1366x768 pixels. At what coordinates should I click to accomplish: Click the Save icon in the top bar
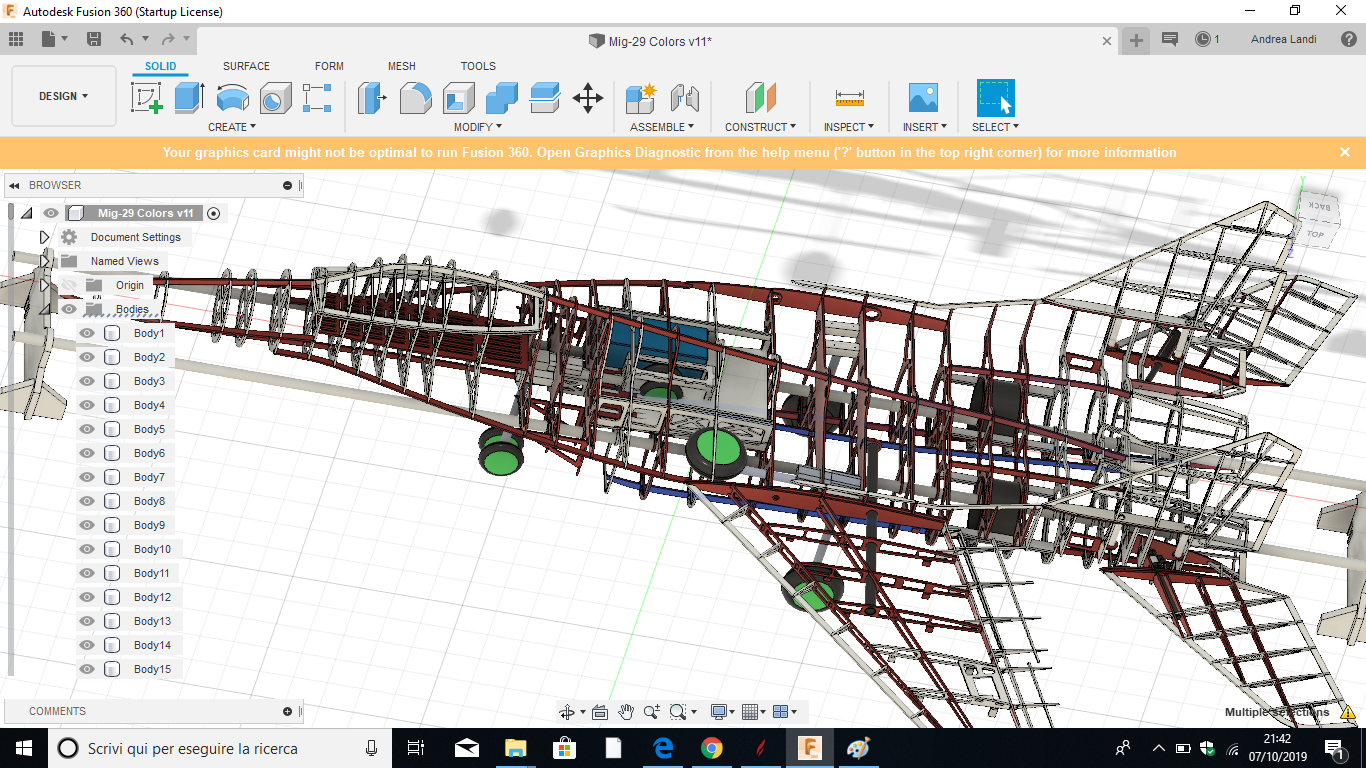pyautogui.click(x=94, y=39)
